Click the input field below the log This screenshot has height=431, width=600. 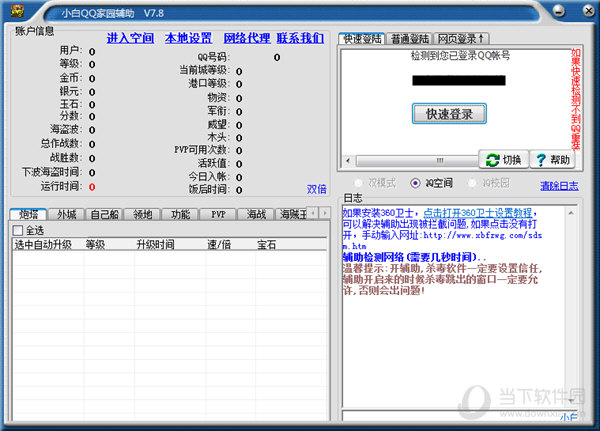[459, 416]
